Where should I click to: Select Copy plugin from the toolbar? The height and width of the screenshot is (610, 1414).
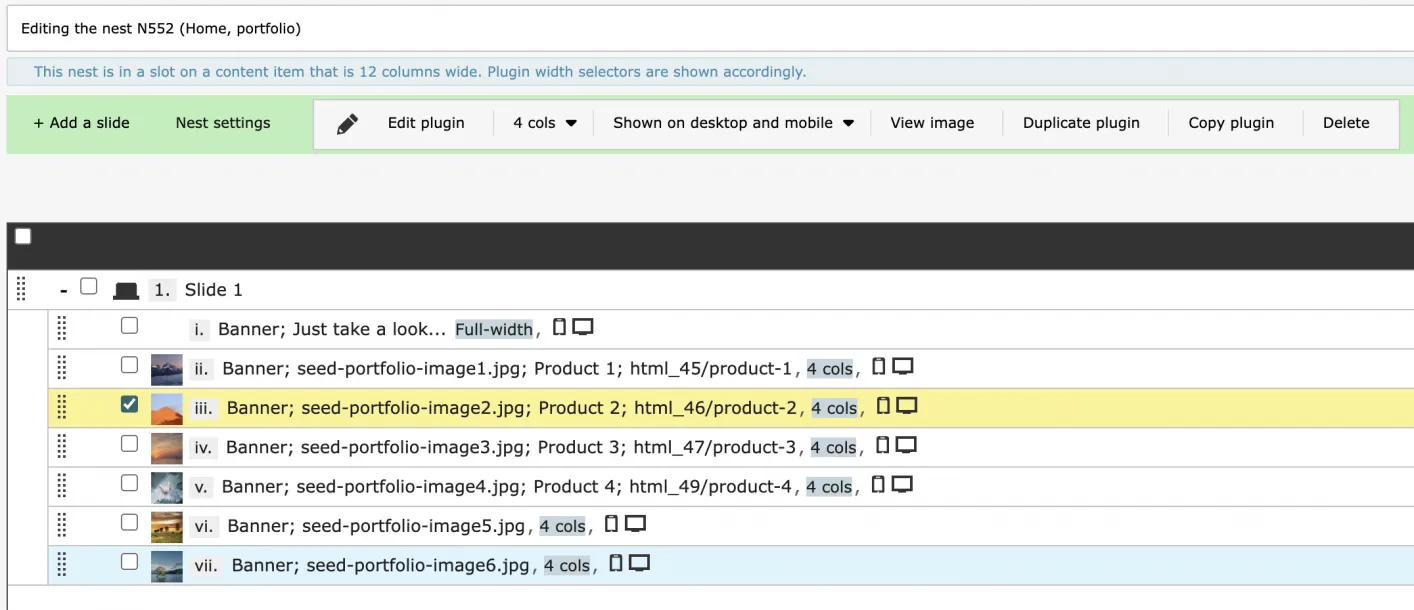click(x=1231, y=122)
